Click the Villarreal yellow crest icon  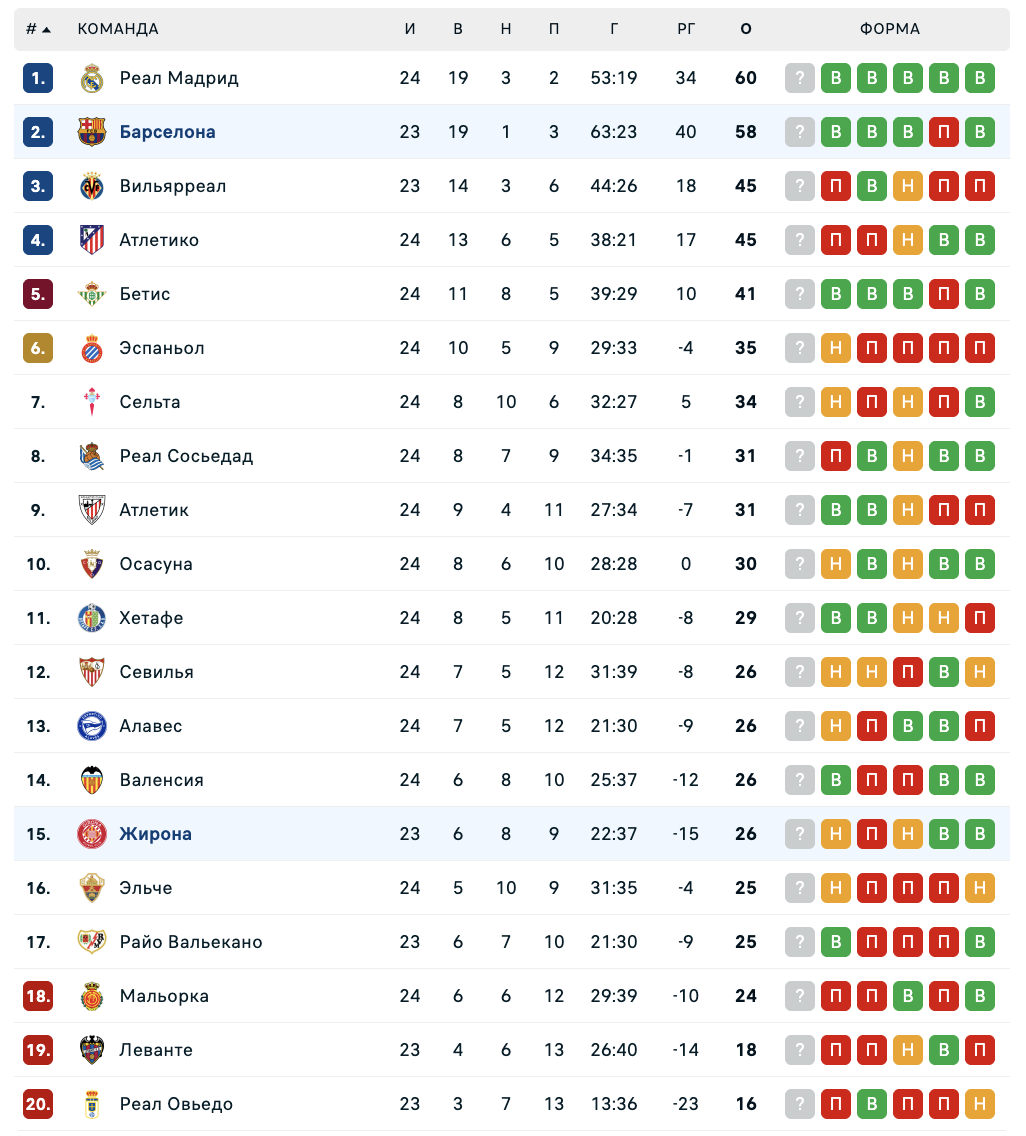(92, 186)
